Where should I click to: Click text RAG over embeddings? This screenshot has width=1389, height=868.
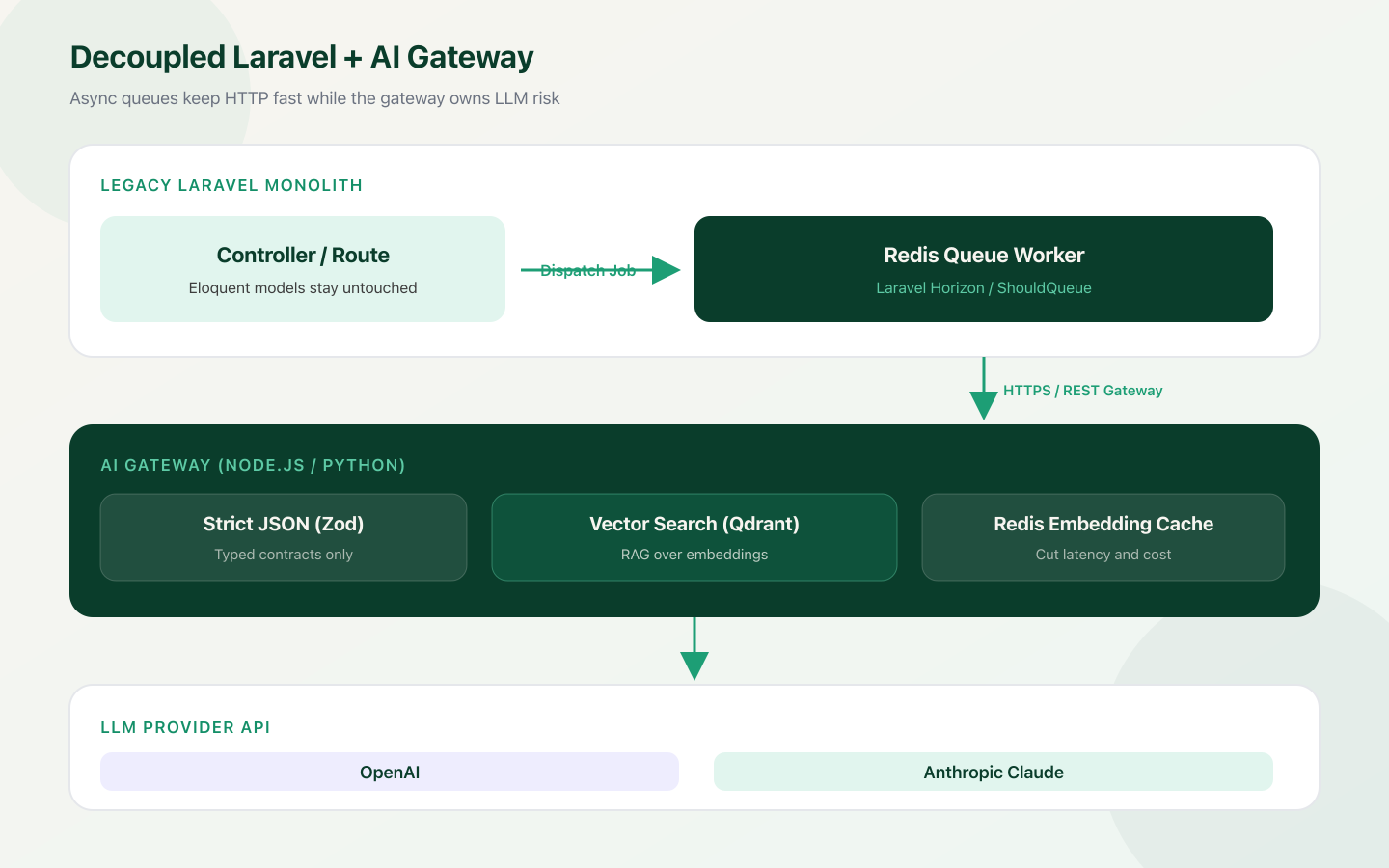click(x=694, y=555)
